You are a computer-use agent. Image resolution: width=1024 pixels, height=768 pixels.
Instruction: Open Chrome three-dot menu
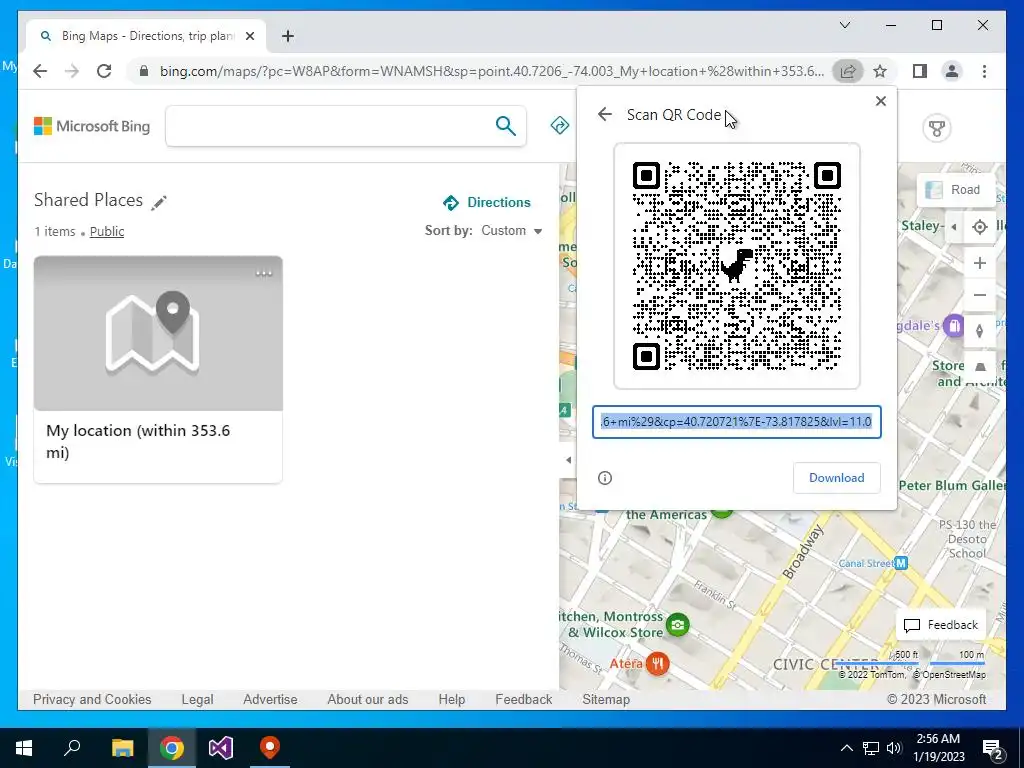[x=984, y=71]
